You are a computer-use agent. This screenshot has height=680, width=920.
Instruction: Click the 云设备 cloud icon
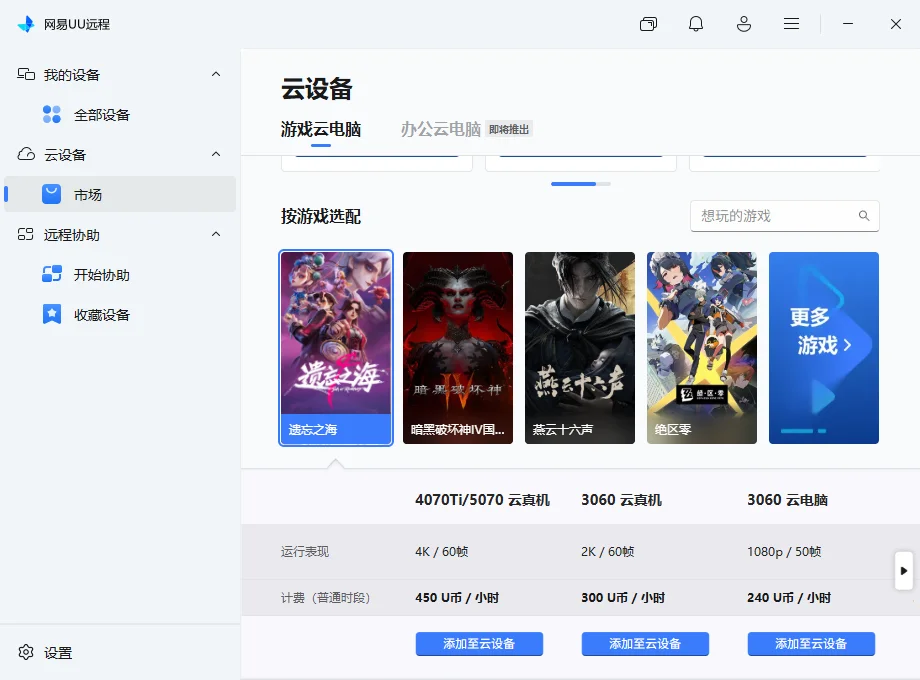tap(26, 154)
